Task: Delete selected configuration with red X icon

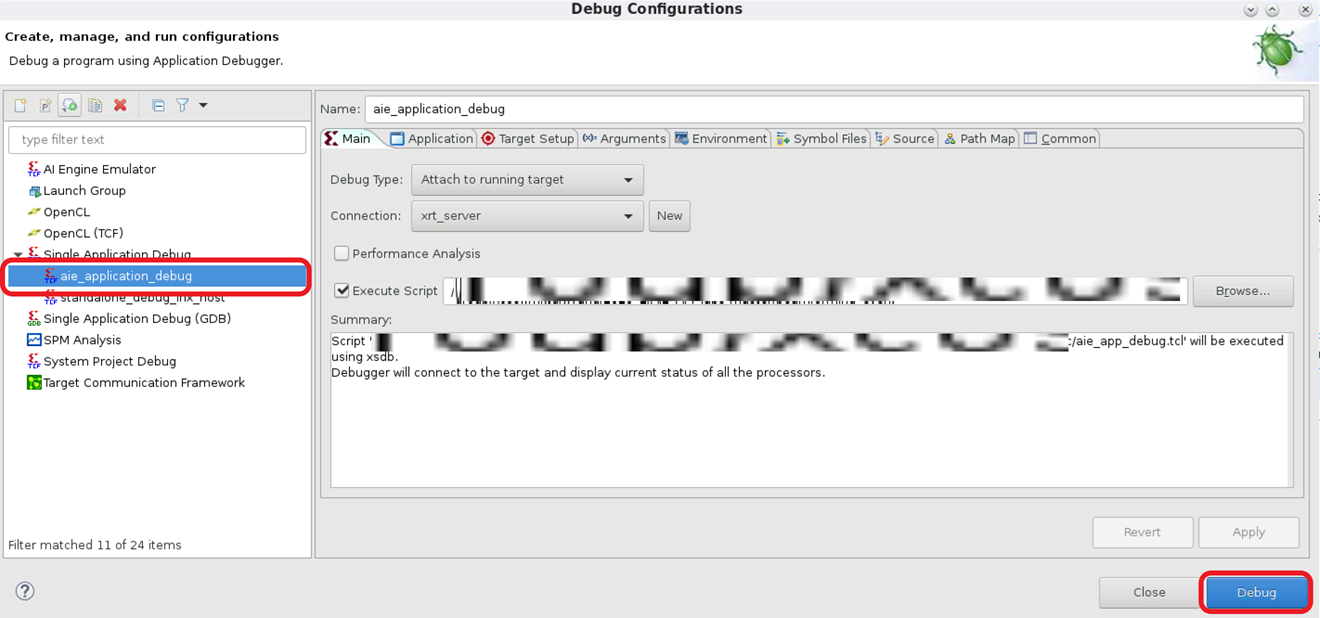Action: pyautogui.click(x=120, y=106)
